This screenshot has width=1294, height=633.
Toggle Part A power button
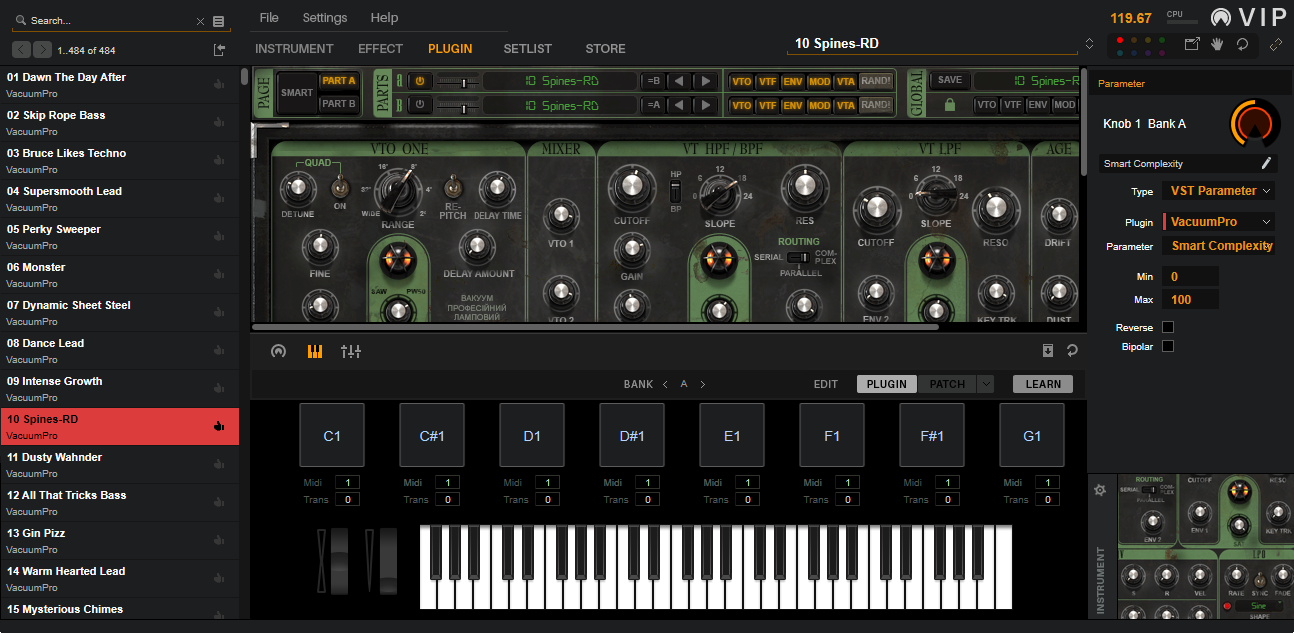(419, 81)
